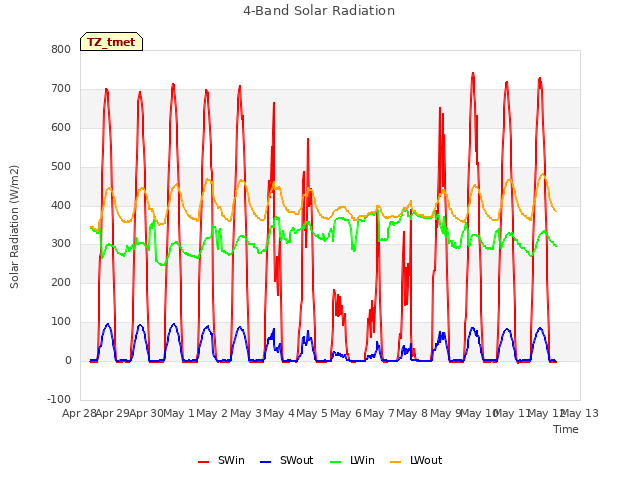This screenshot has height=480, width=640.
Task: Click the May 8 x-axis label
Action: (413, 413)
